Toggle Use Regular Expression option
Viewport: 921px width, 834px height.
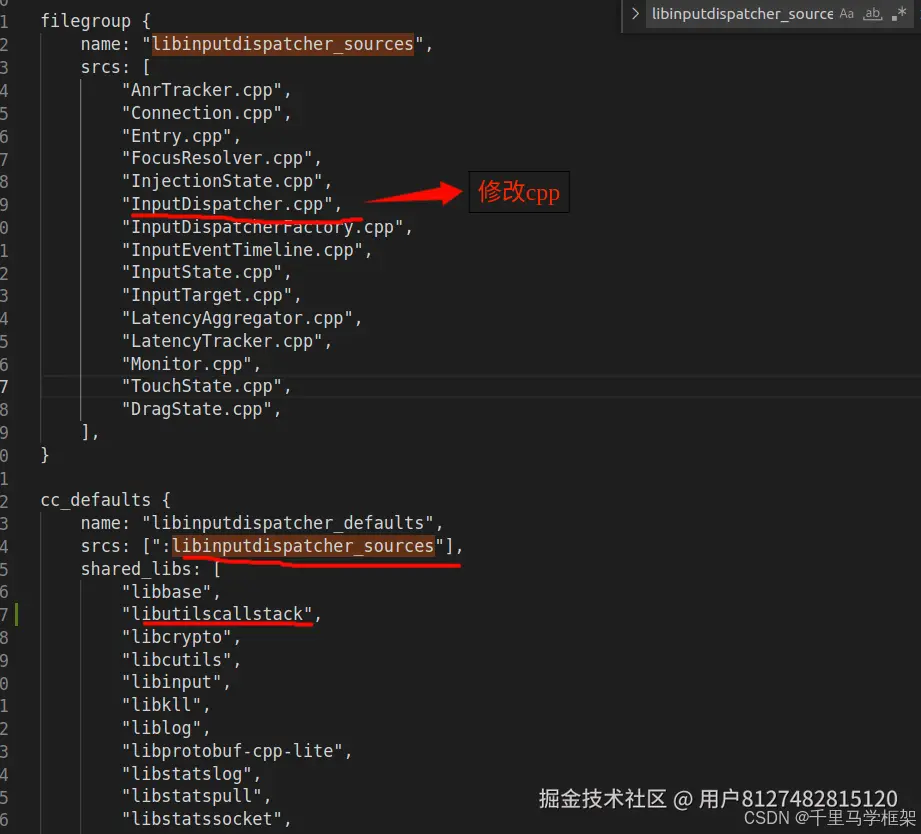[x=899, y=14]
